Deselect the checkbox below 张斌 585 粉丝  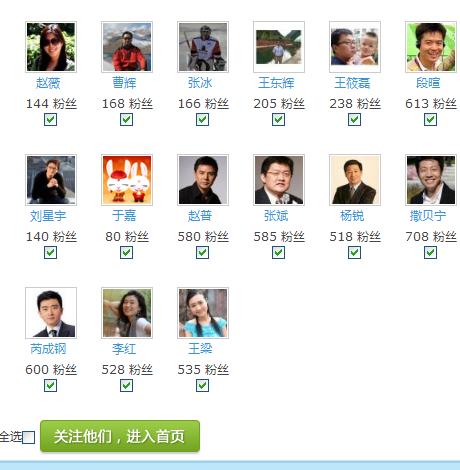tap(279, 252)
